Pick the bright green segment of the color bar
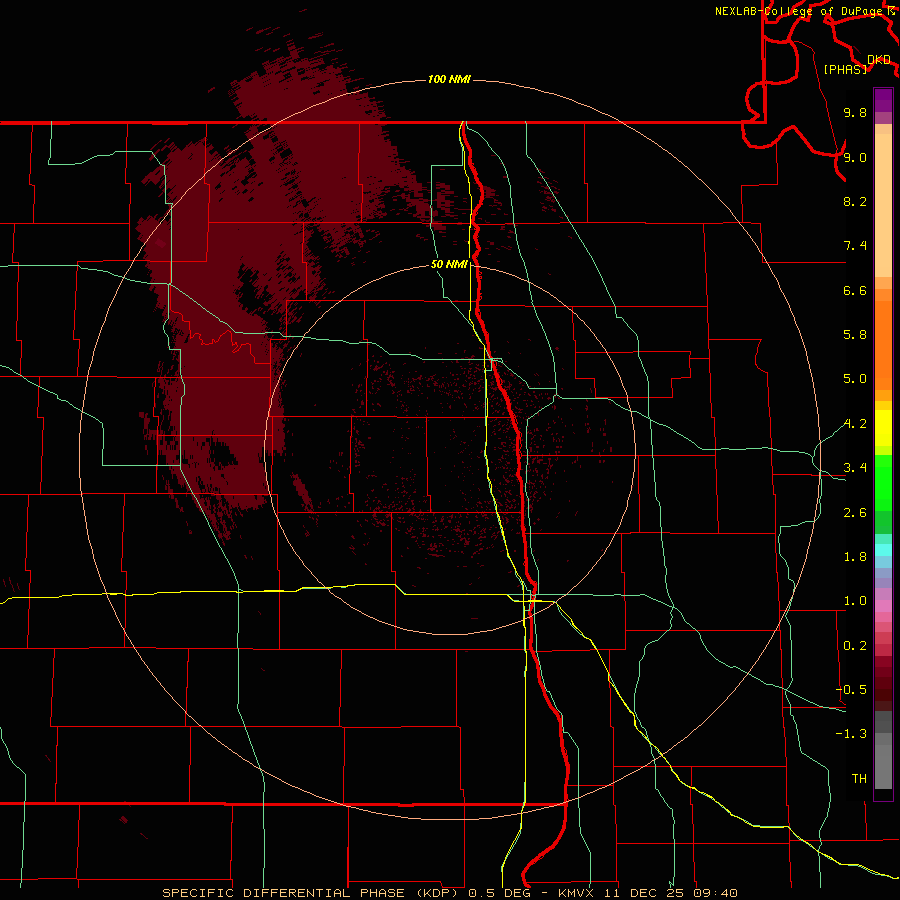The height and width of the screenshot is (900, 900). tap(883, 482)
